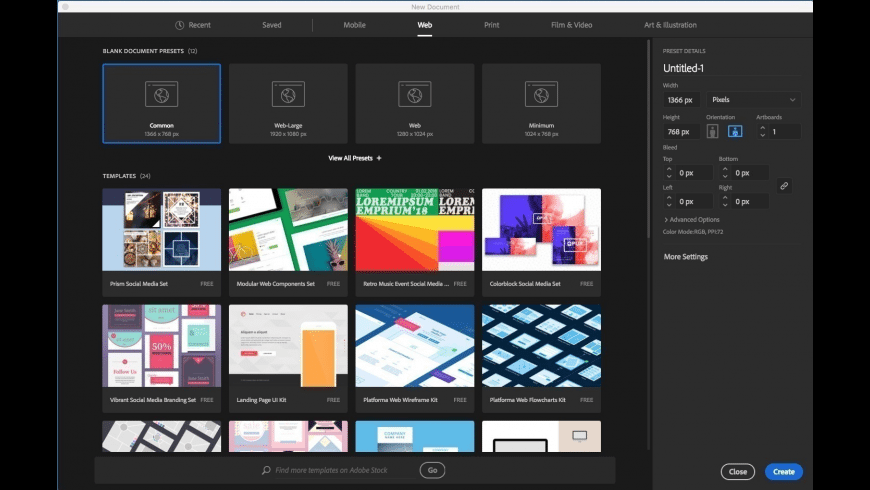The image size is (870, 490).
Task: Increase the Artboards count with stepper arrow
Action: (762, 127)
